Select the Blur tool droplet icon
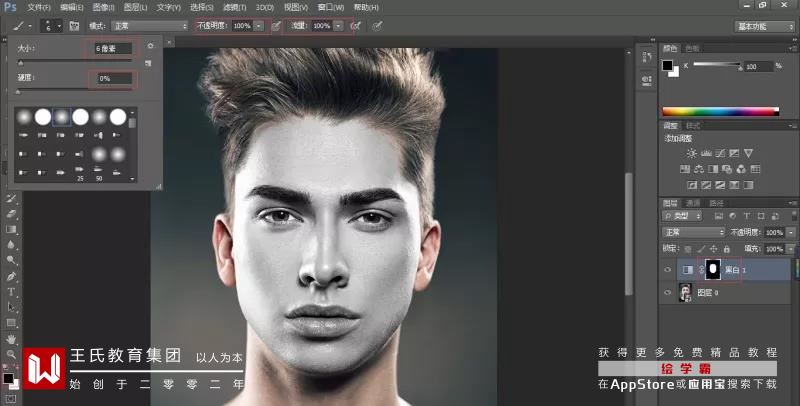This screenshot has height=406, width=800. pyautogui.click(x=11, y=245)
